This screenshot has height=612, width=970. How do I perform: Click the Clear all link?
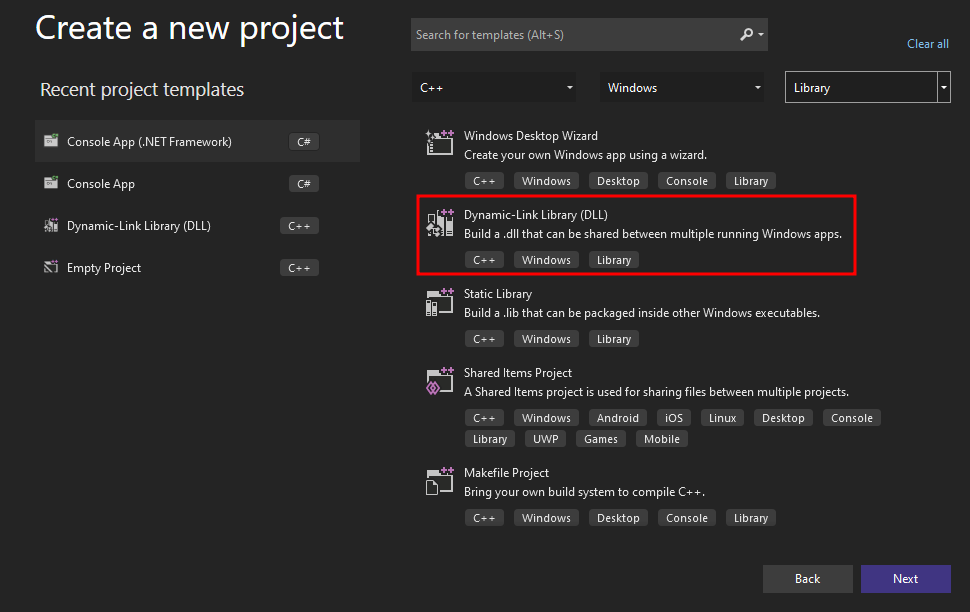[927, 44]
